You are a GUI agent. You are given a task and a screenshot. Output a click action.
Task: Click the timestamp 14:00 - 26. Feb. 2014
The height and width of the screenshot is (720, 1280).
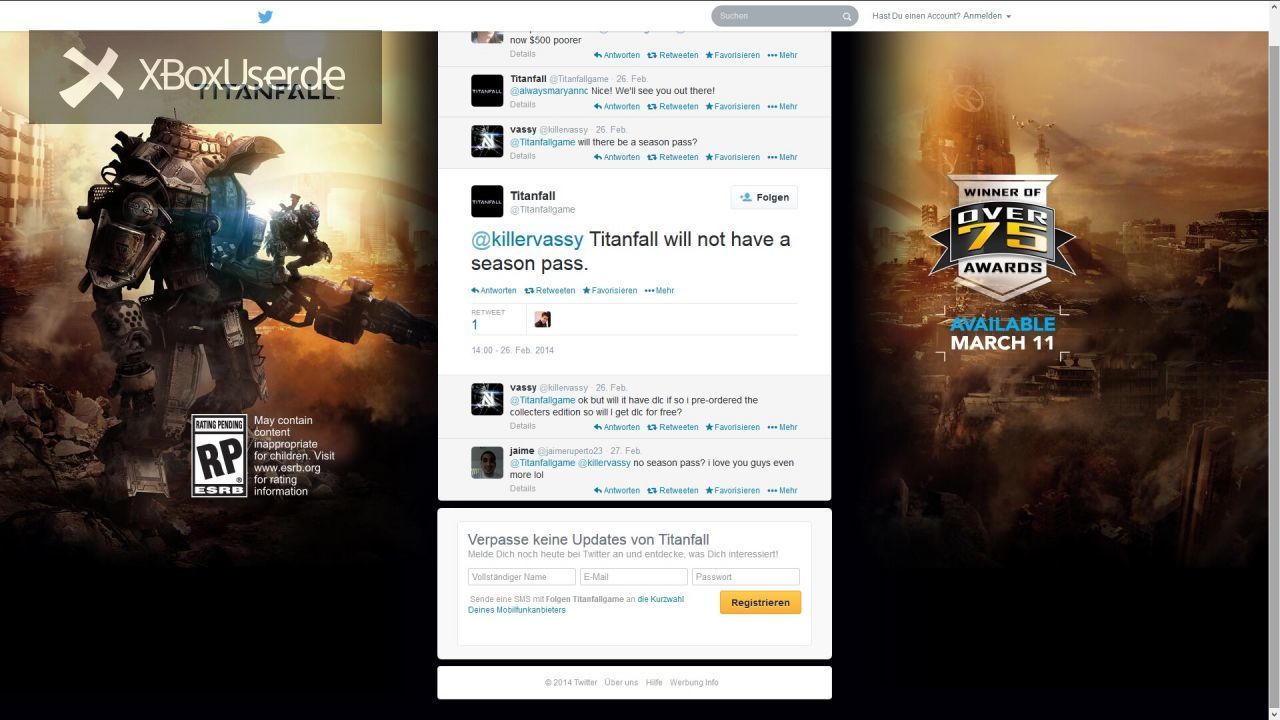(x=512, y=350)
